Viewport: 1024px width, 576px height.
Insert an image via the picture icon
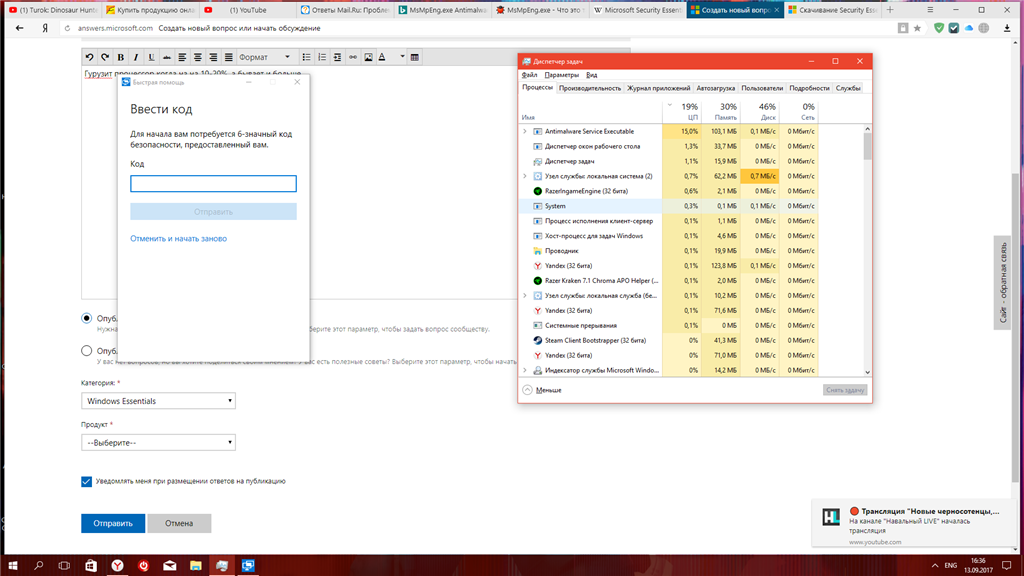(368, 57)
